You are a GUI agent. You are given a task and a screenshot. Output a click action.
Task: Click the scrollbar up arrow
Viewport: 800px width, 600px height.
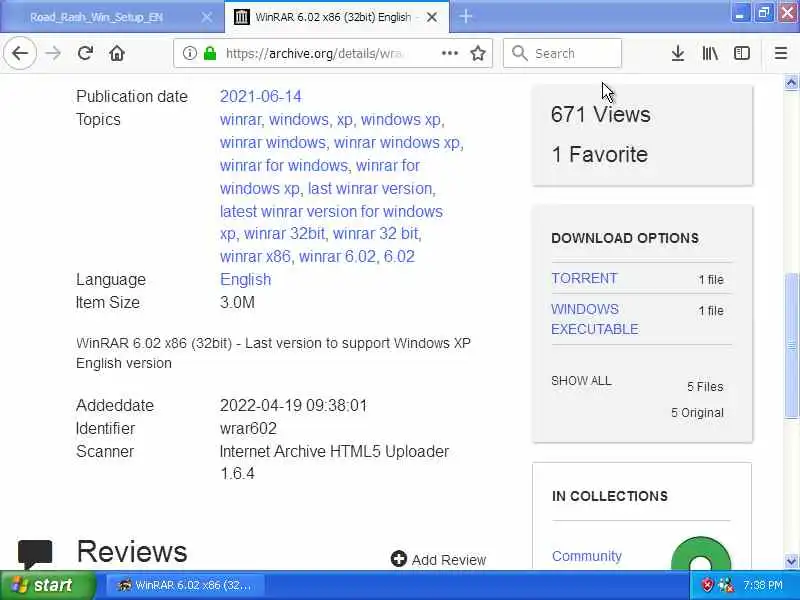(791, 82)
